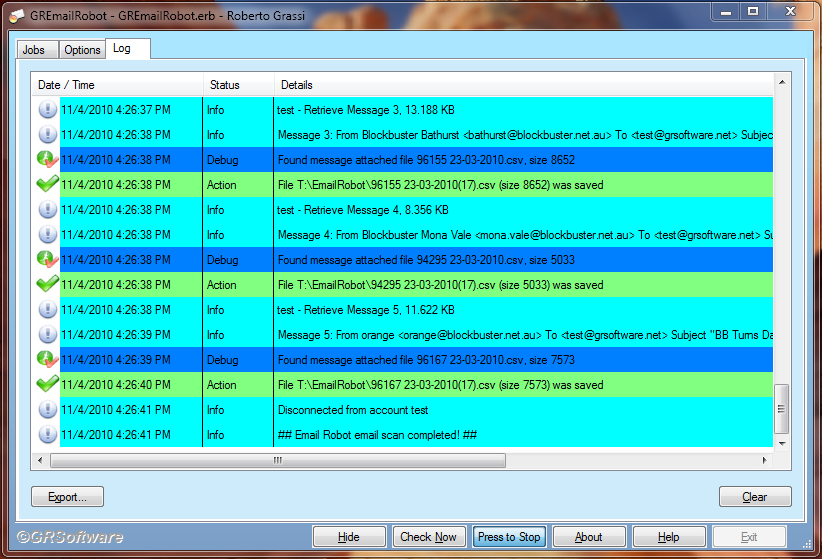The height and width of the screenshot is (559, 822).
Task: Sort log by Date / Time column header
Action: (x=118, y=85)
